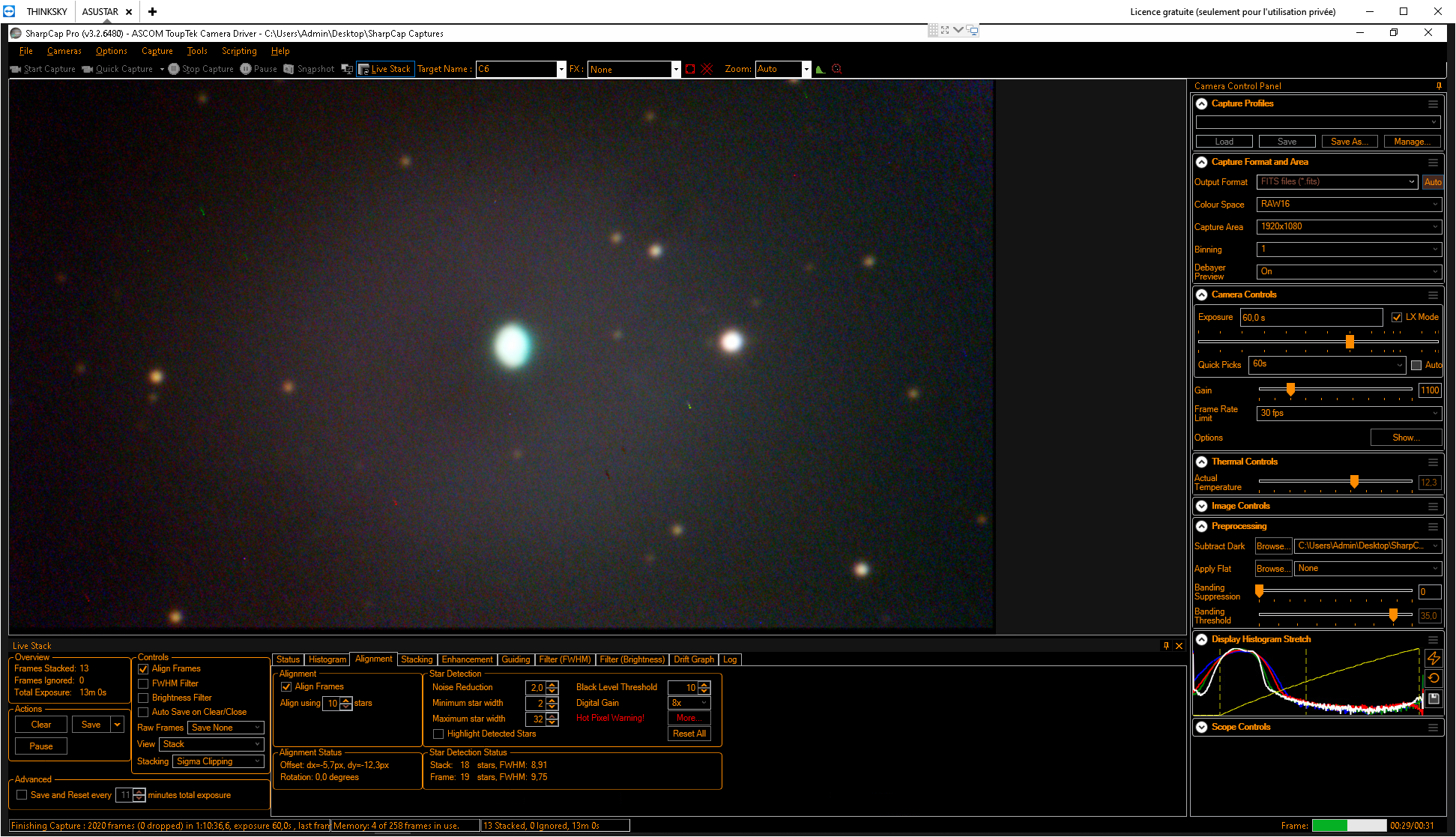Toggle the LX Mode checkbox
Image resolution: width=1456 pixels, height=837 pixels.
(1397, 317)
